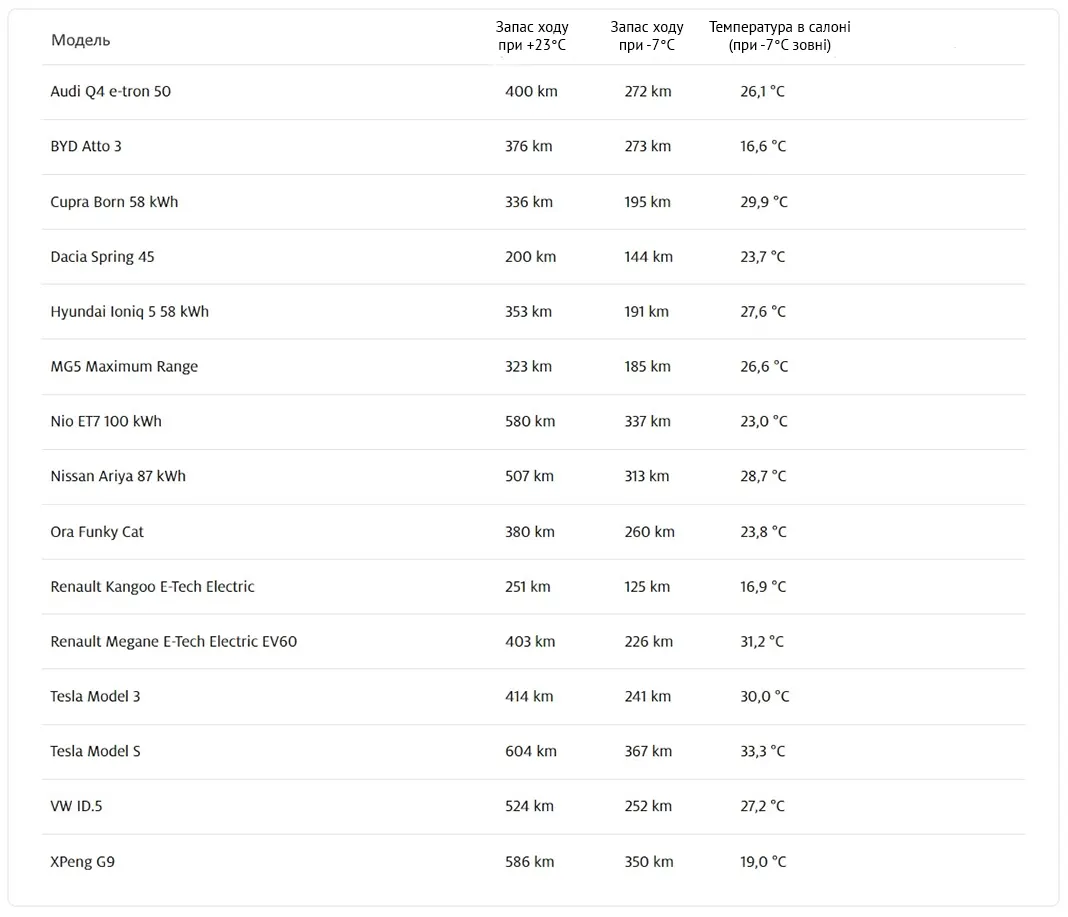
Task: Click Nissan Ariya 87 kWh entry
Action: (118, 476)
